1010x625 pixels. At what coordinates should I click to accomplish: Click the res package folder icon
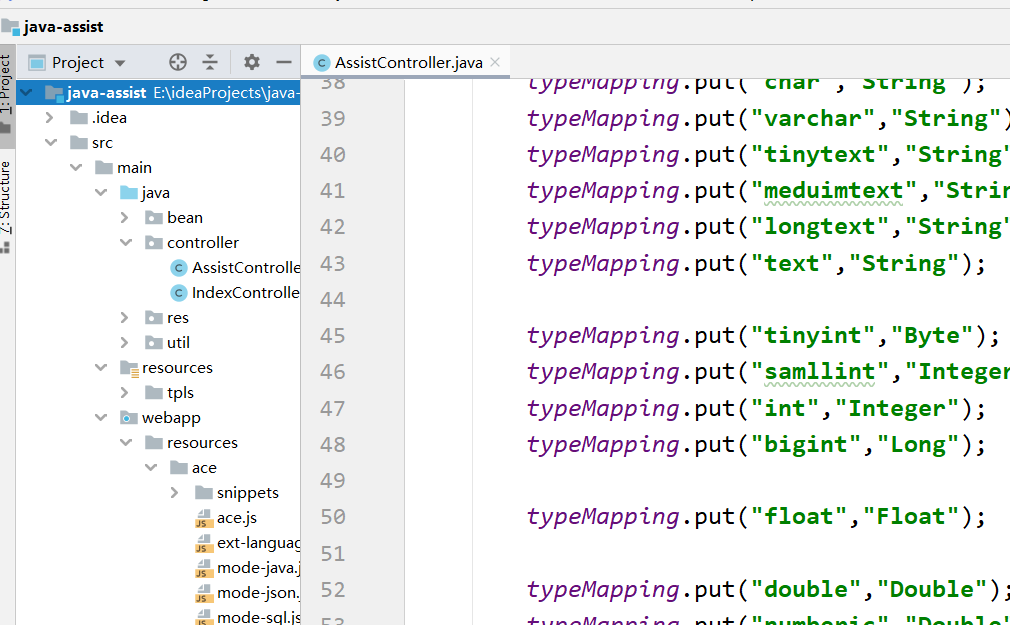click(153, 318)
